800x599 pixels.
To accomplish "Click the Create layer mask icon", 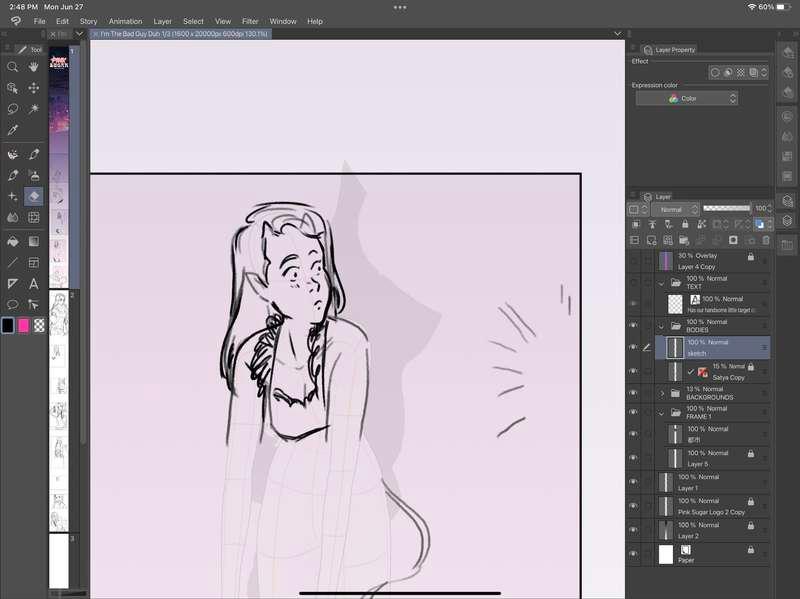I will pyautogui.click(x=733, y=240).
